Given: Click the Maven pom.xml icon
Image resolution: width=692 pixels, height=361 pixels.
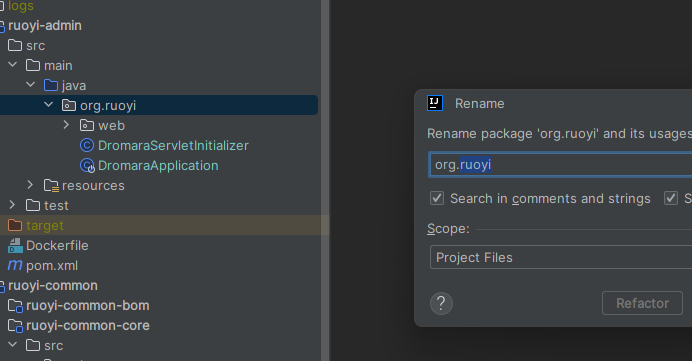Looking at the screenshot, I should click(15, 265).
